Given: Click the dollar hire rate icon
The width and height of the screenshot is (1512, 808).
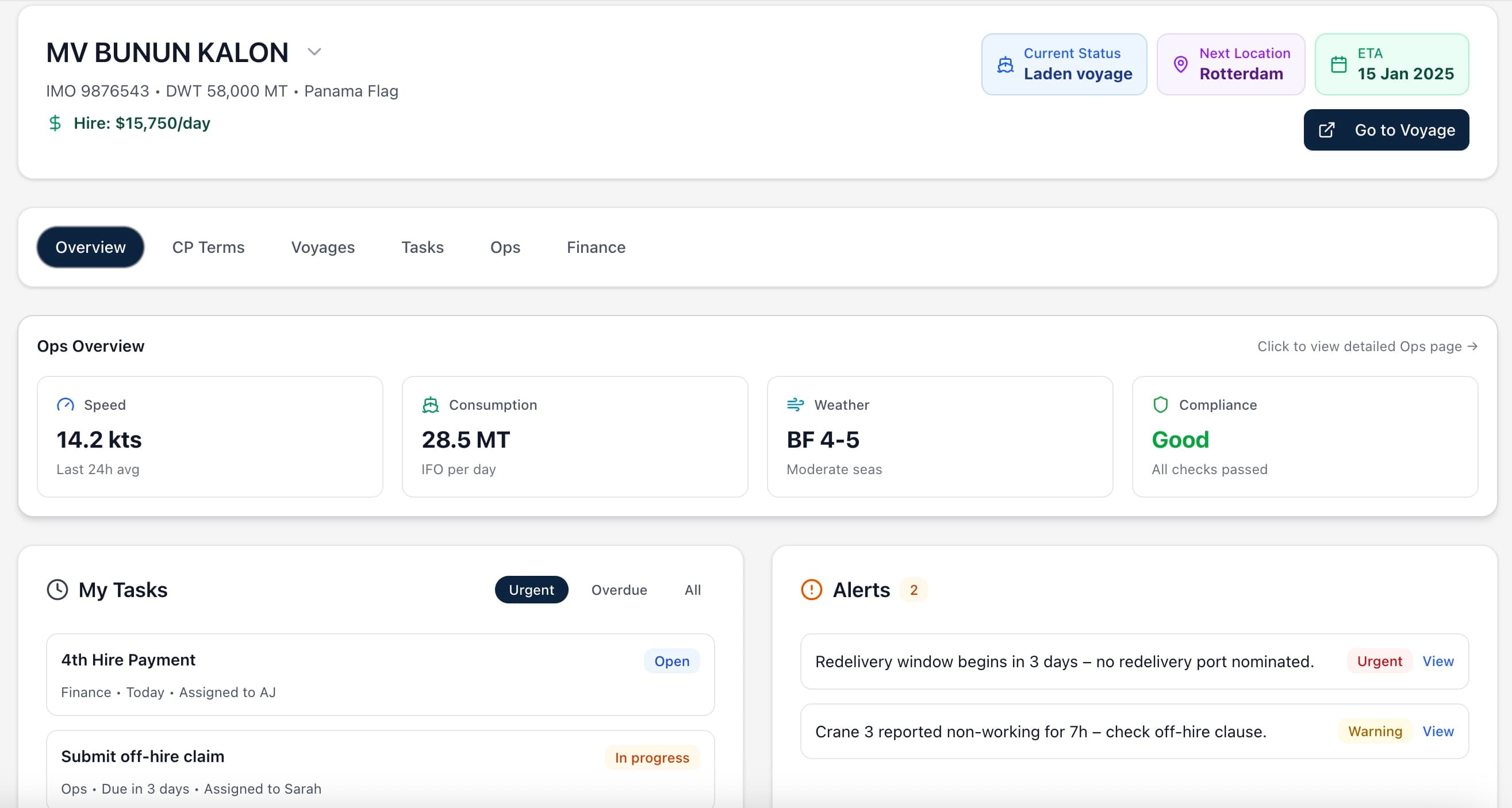Looking at the screenshot, I should click(x=55, y=123).
